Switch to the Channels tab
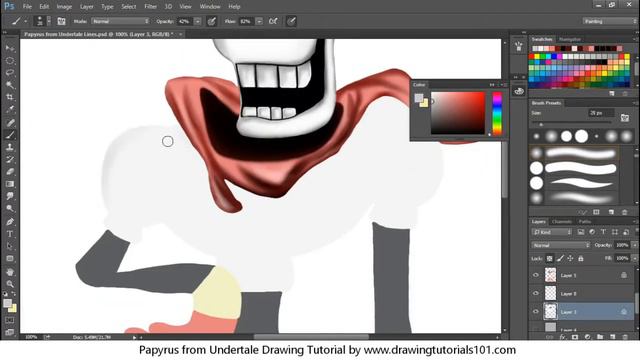This screenshot has width=640, height=360. pyautogui.click(x=562, y=222)
